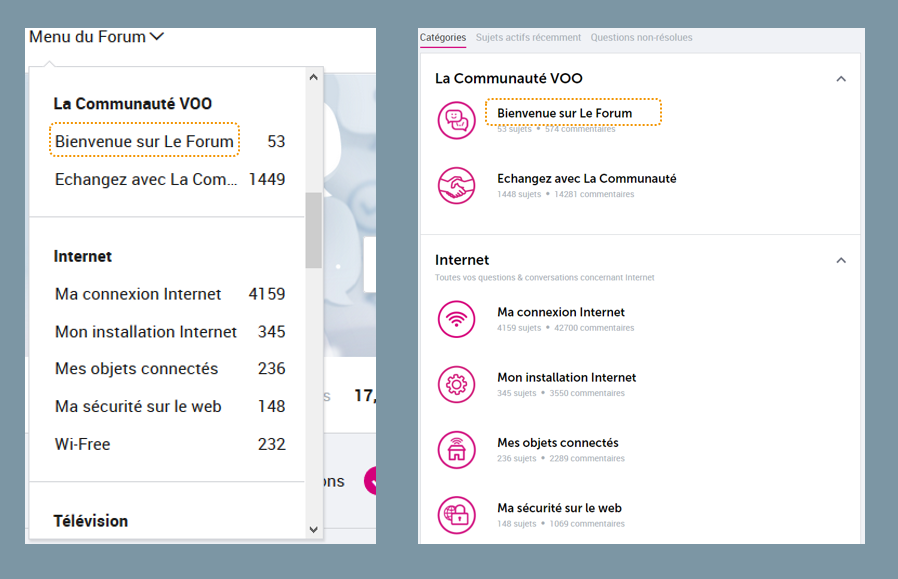Viewport: 898px width, 579px height.
Task: Open Mon installation Internet category link
Action: pos(566,377)
